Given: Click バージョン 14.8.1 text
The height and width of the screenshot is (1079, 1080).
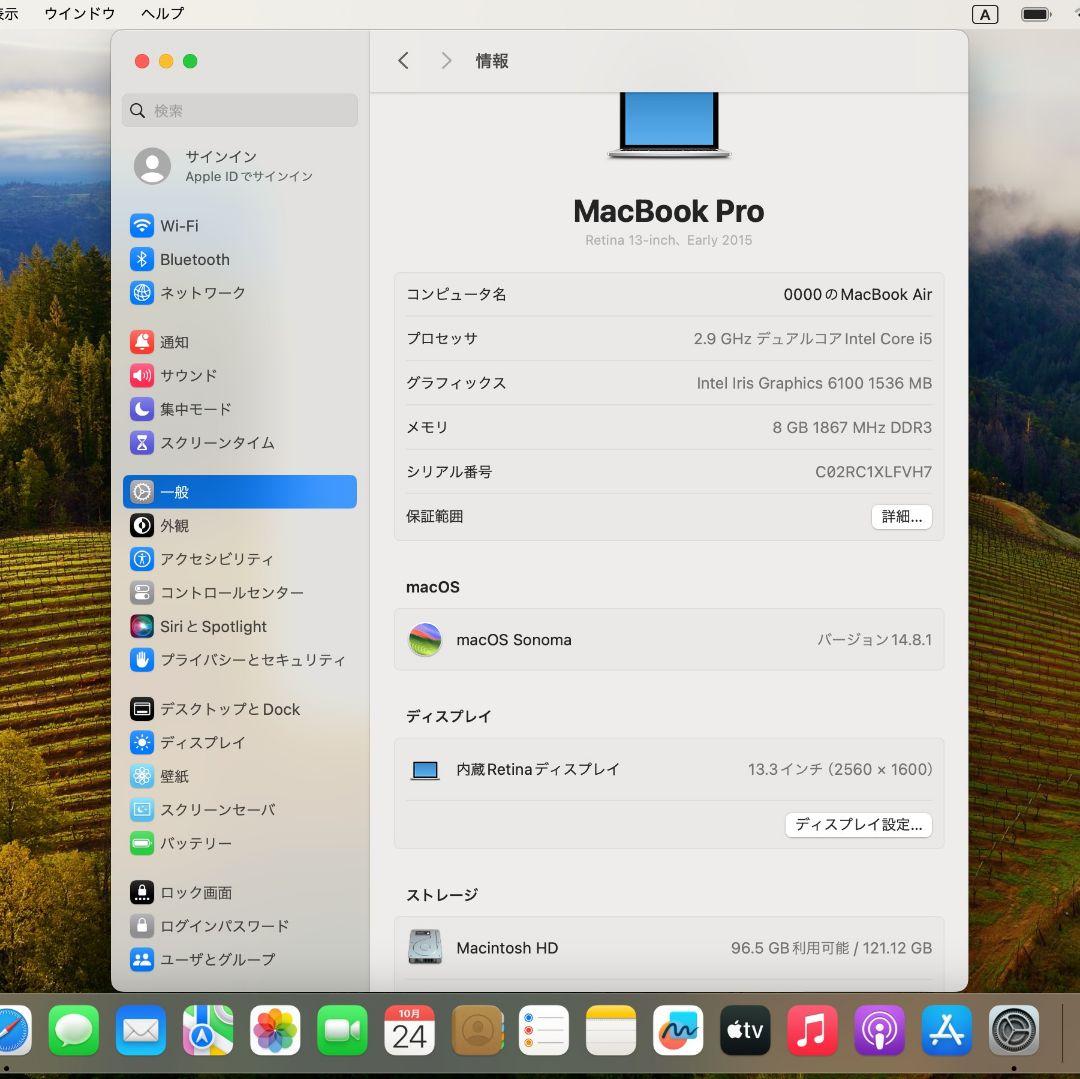Looking at the screenshot, I should coord(875,640).
